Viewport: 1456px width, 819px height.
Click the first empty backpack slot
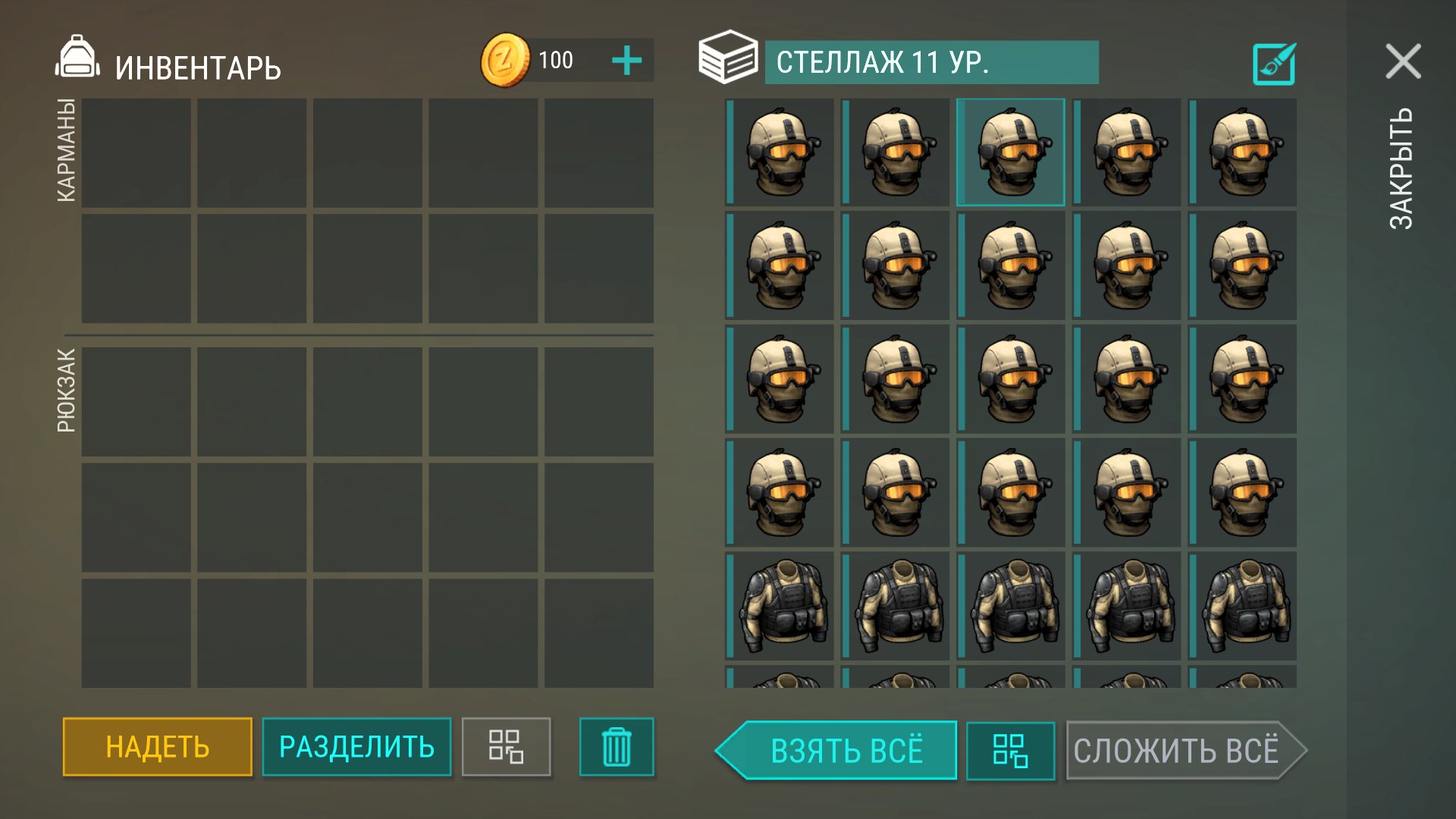[136, 402]
